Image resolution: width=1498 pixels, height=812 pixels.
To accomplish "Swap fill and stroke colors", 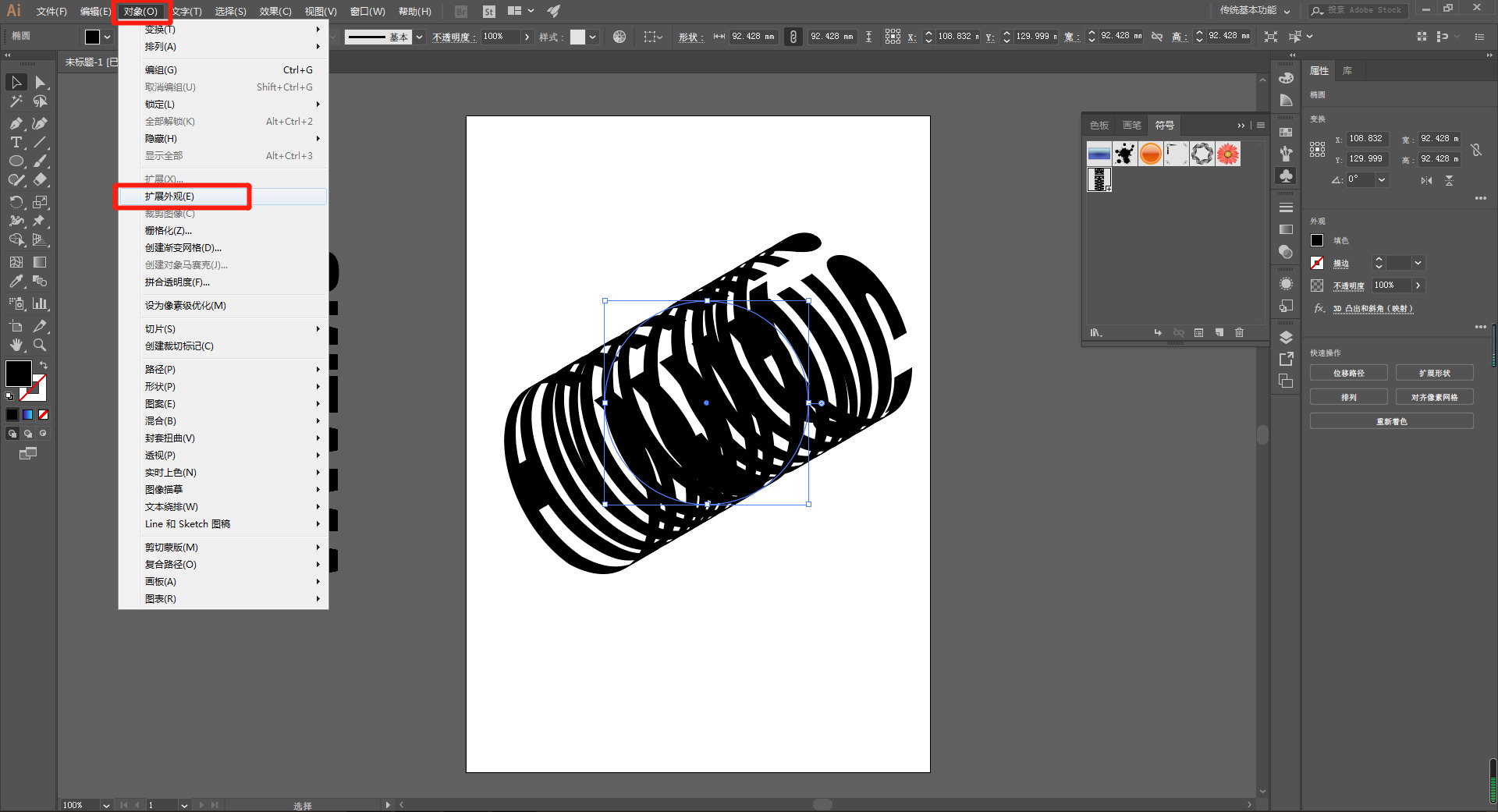I will tap(44, 365).
